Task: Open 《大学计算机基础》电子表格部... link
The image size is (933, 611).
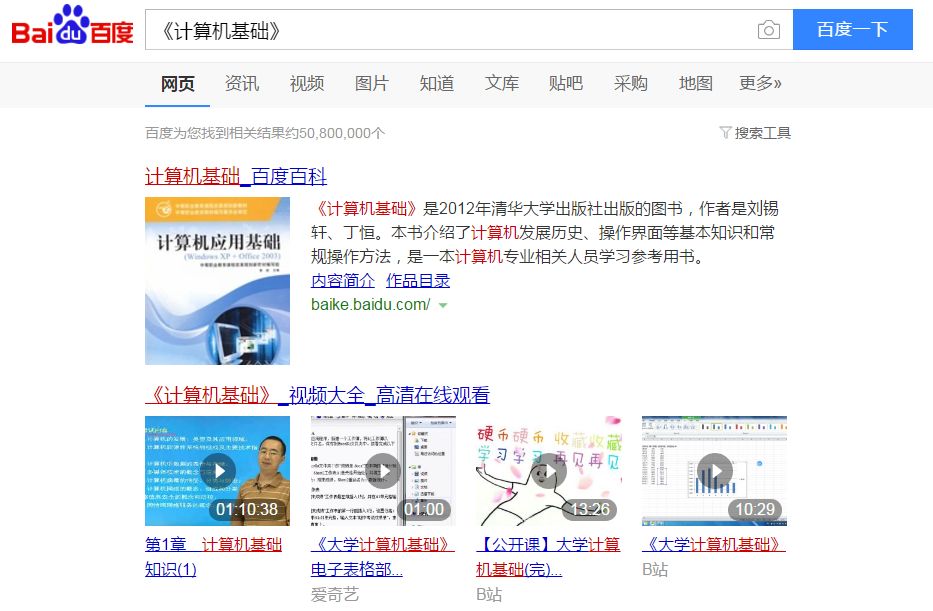Action: 383,557
